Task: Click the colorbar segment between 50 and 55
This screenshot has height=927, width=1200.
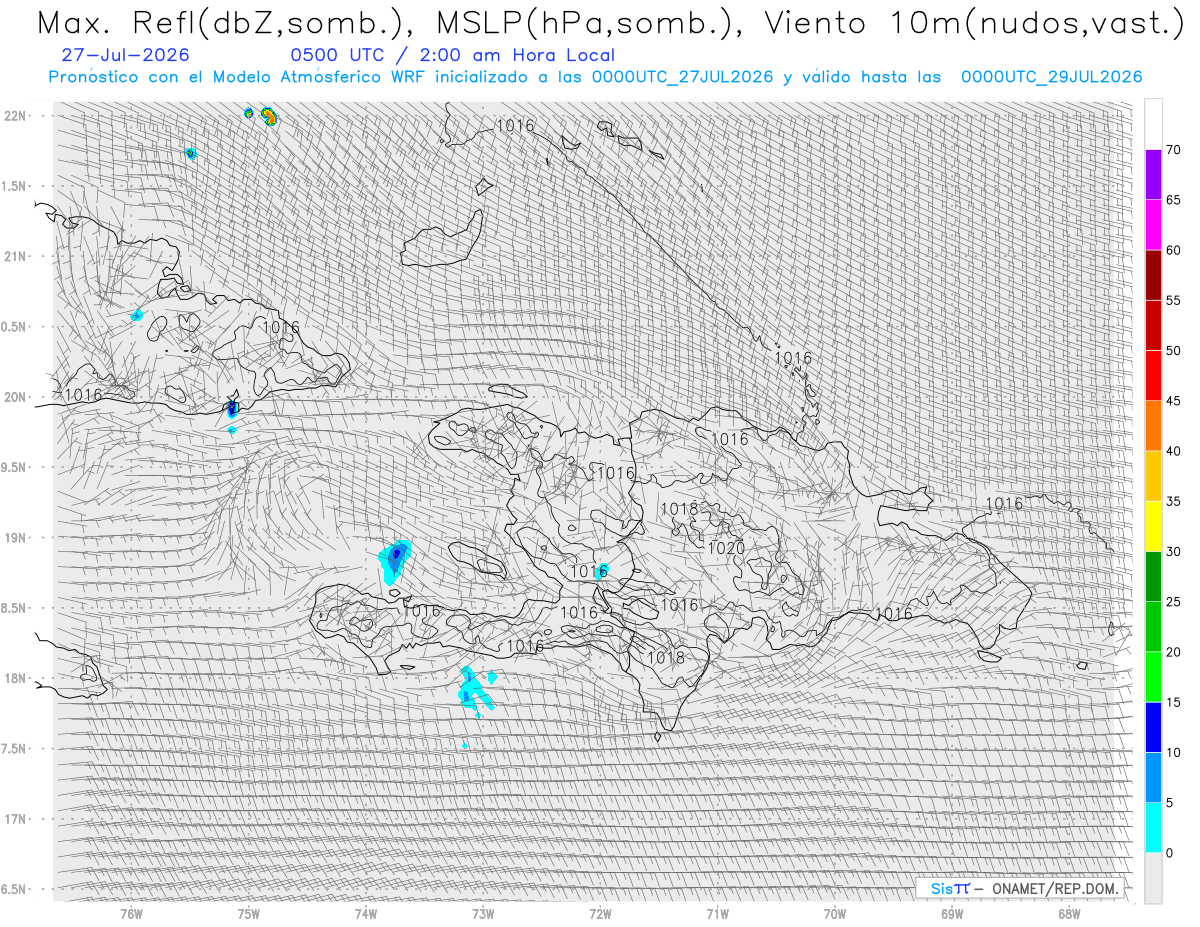Action: (x=1153, y=325)
